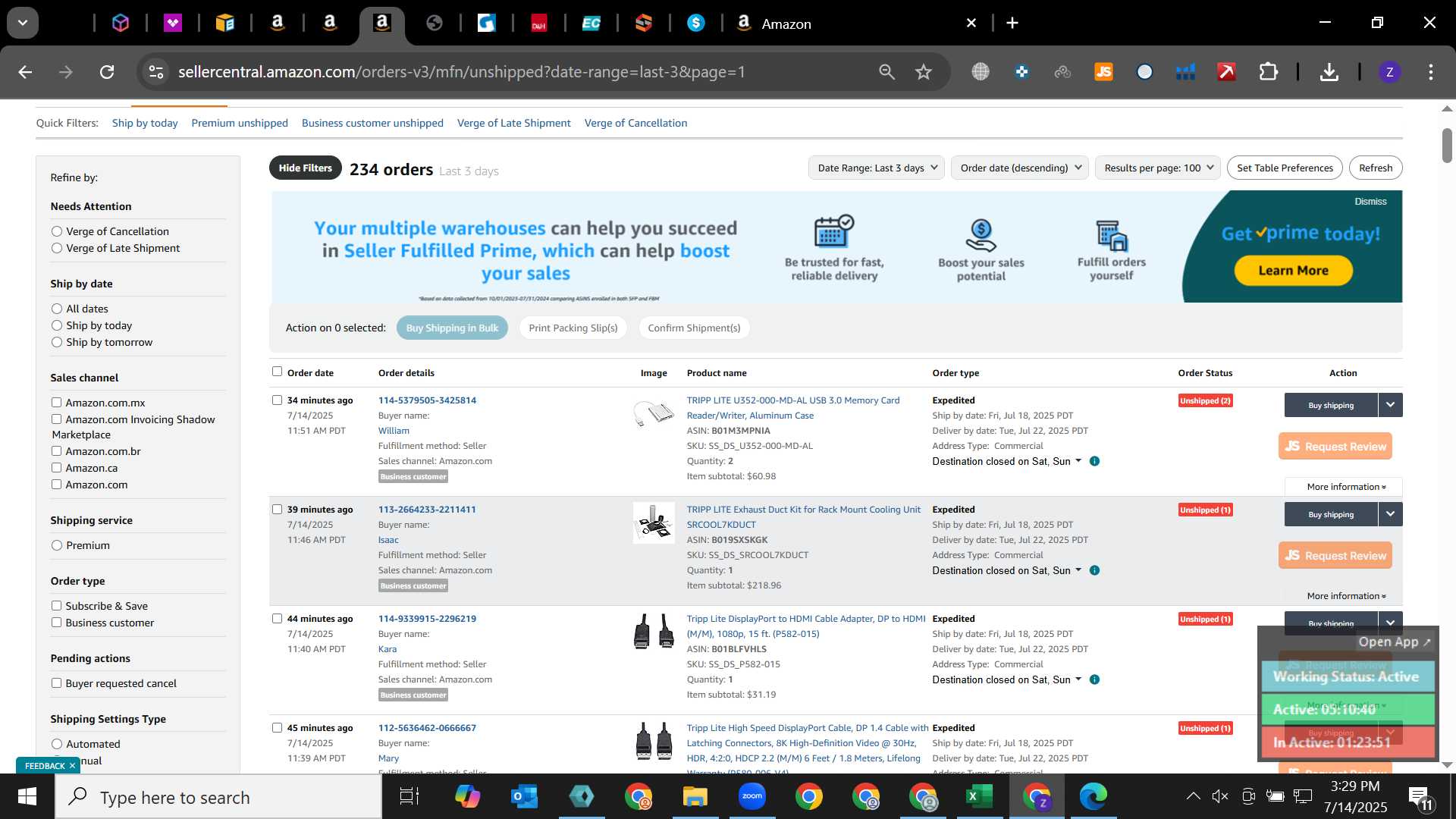Image resolution: width=1456 pixels, height=819 pixels.
Task: Apply Verge of Cancellation quick filter
Action: [x=635, y=123]
